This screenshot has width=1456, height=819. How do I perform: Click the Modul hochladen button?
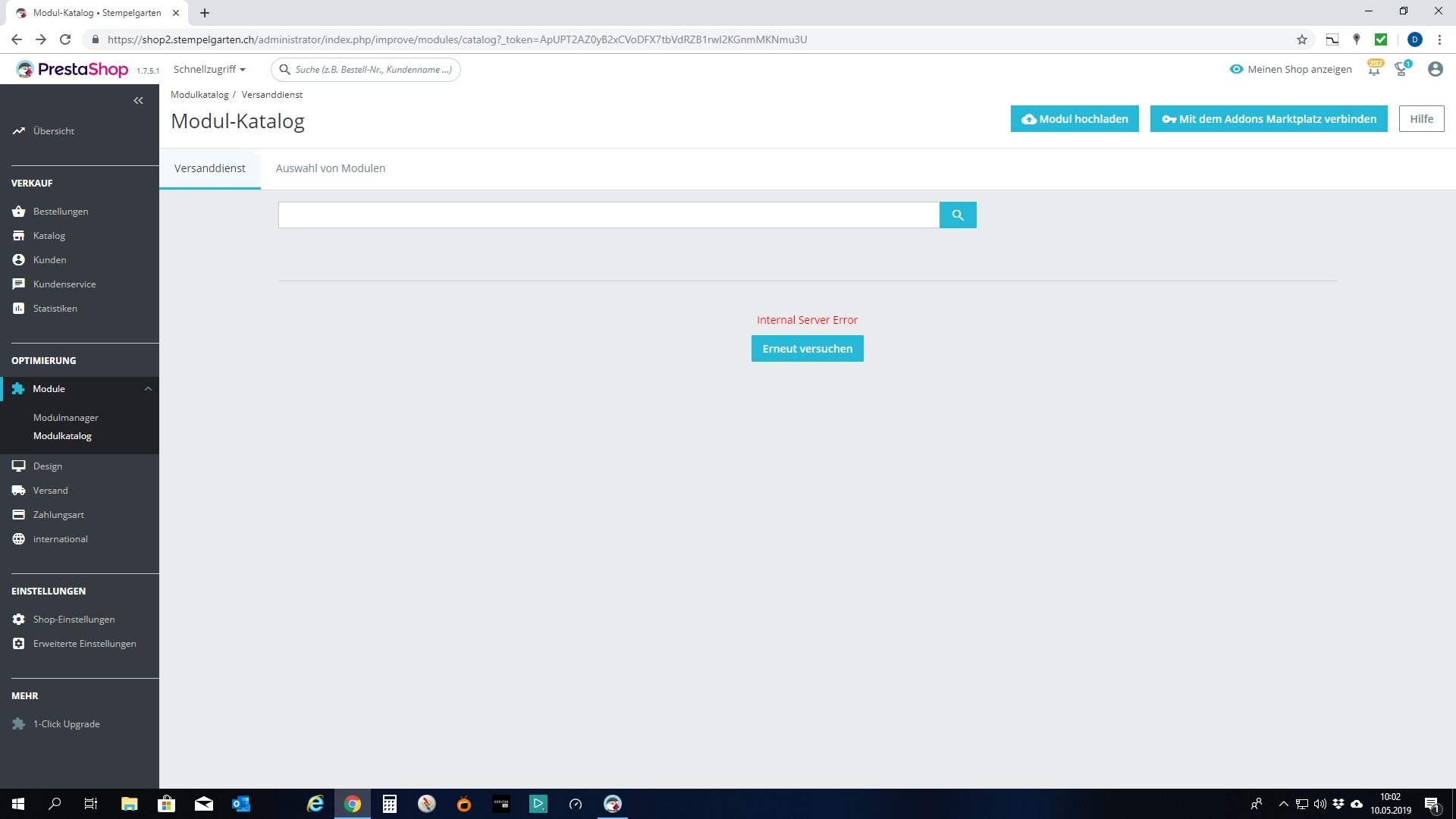point(1075,119)
